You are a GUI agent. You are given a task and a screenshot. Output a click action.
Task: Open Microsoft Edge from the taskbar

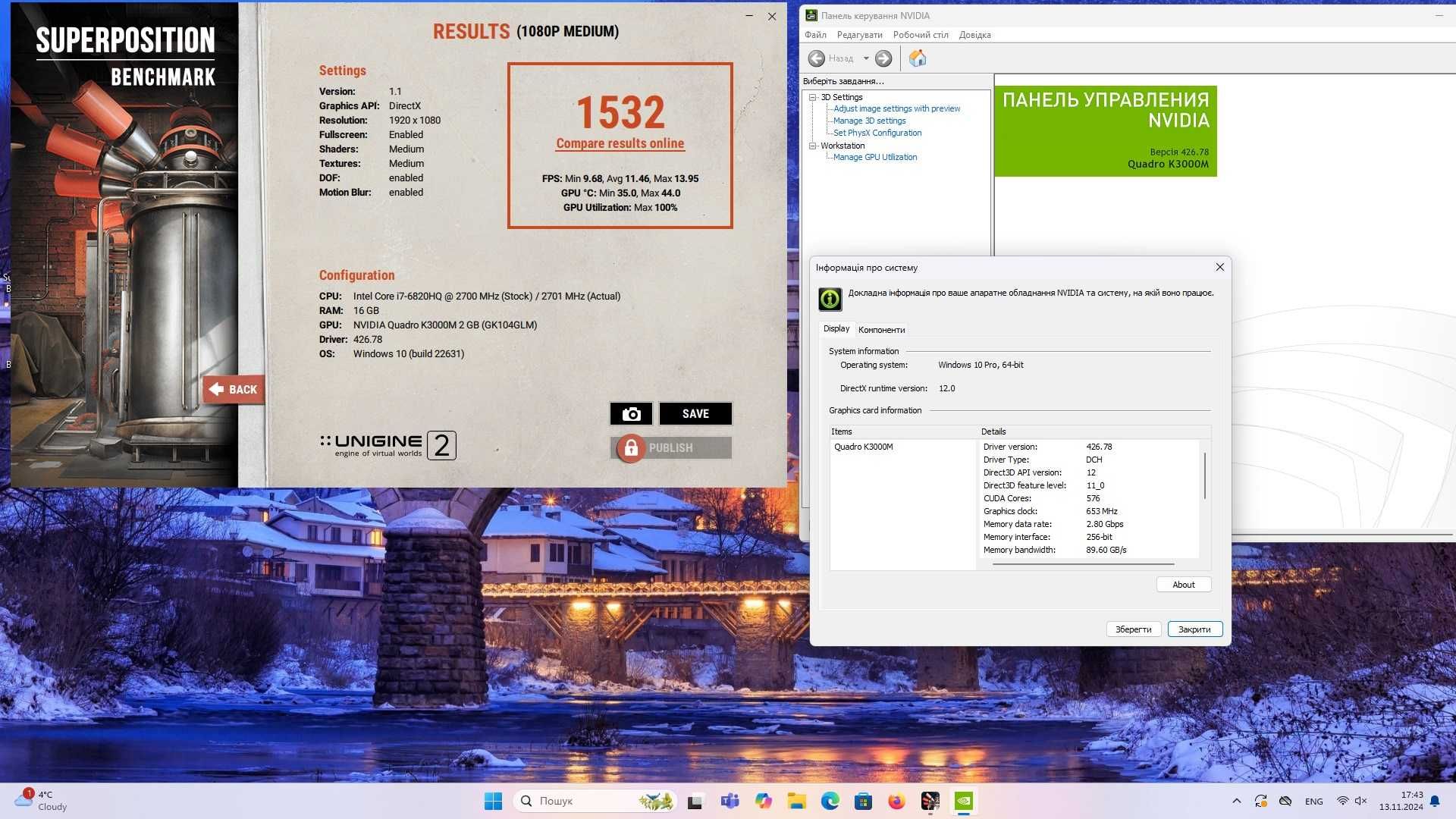pos(830,801)
